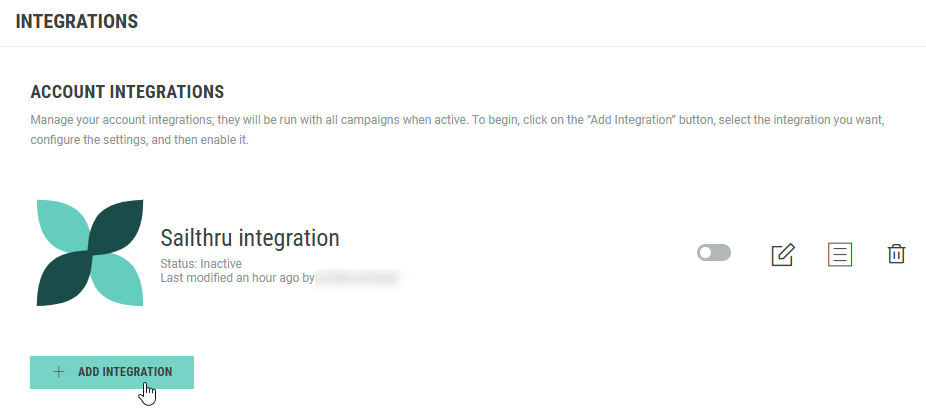Delete Sailthru integration via trash icon
Image resolution: width=926 pixels, height=416 pixels.
point(896,254)
